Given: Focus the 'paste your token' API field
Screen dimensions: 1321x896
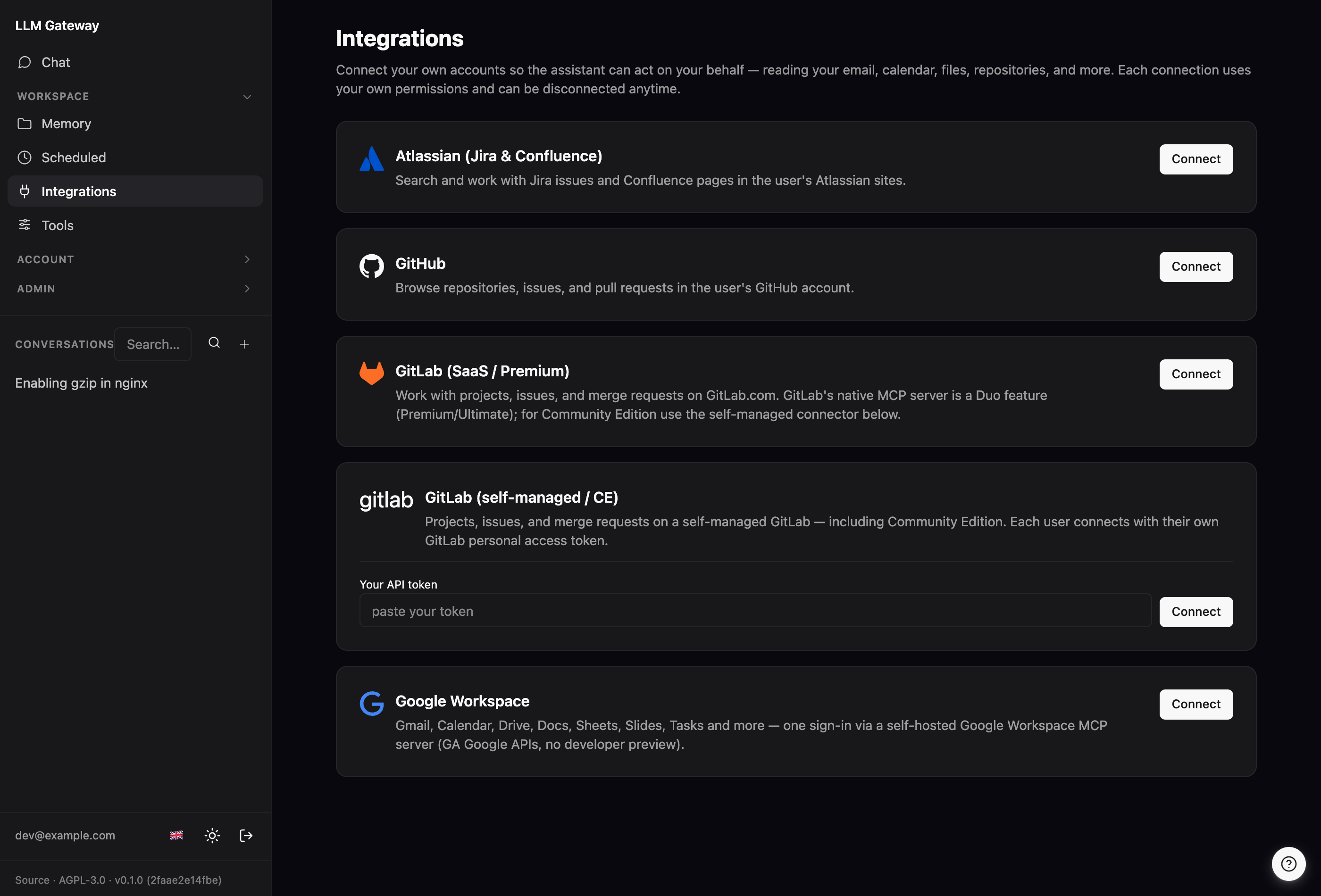Looking at the screenshot, I should tap(755, 611).
